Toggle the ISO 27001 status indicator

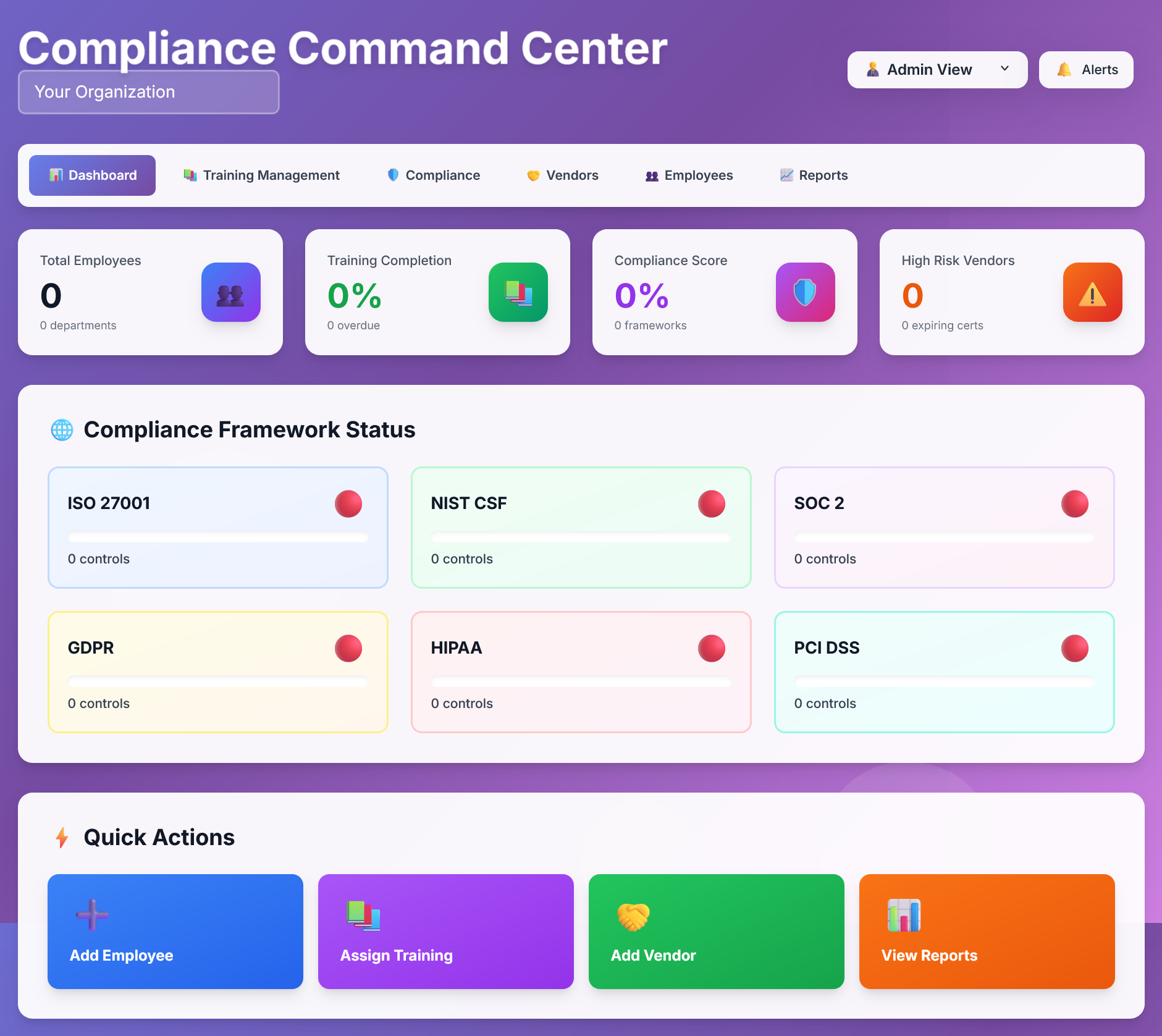[348, 503]
